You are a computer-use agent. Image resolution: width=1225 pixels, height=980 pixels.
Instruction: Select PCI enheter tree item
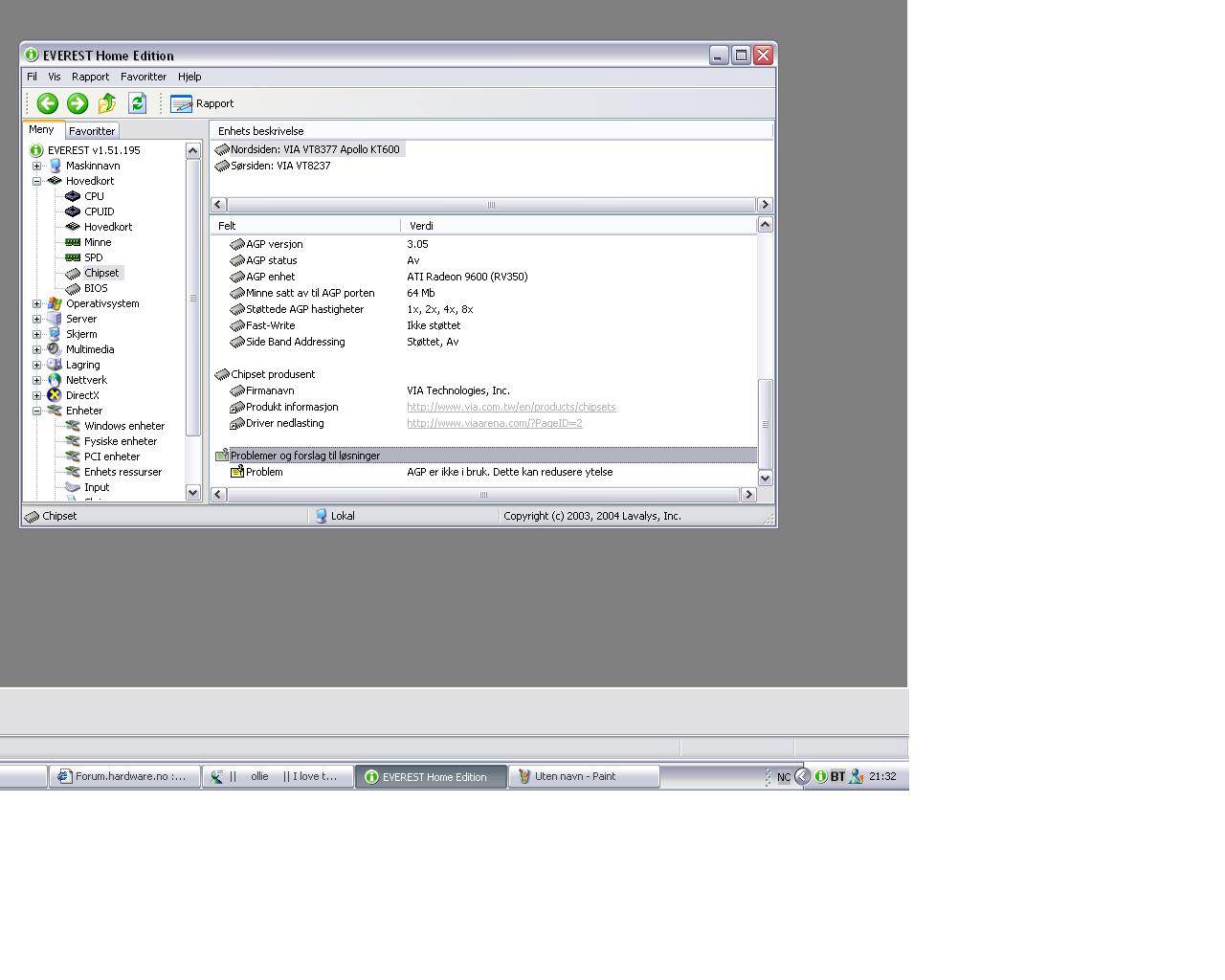point(112,457)
